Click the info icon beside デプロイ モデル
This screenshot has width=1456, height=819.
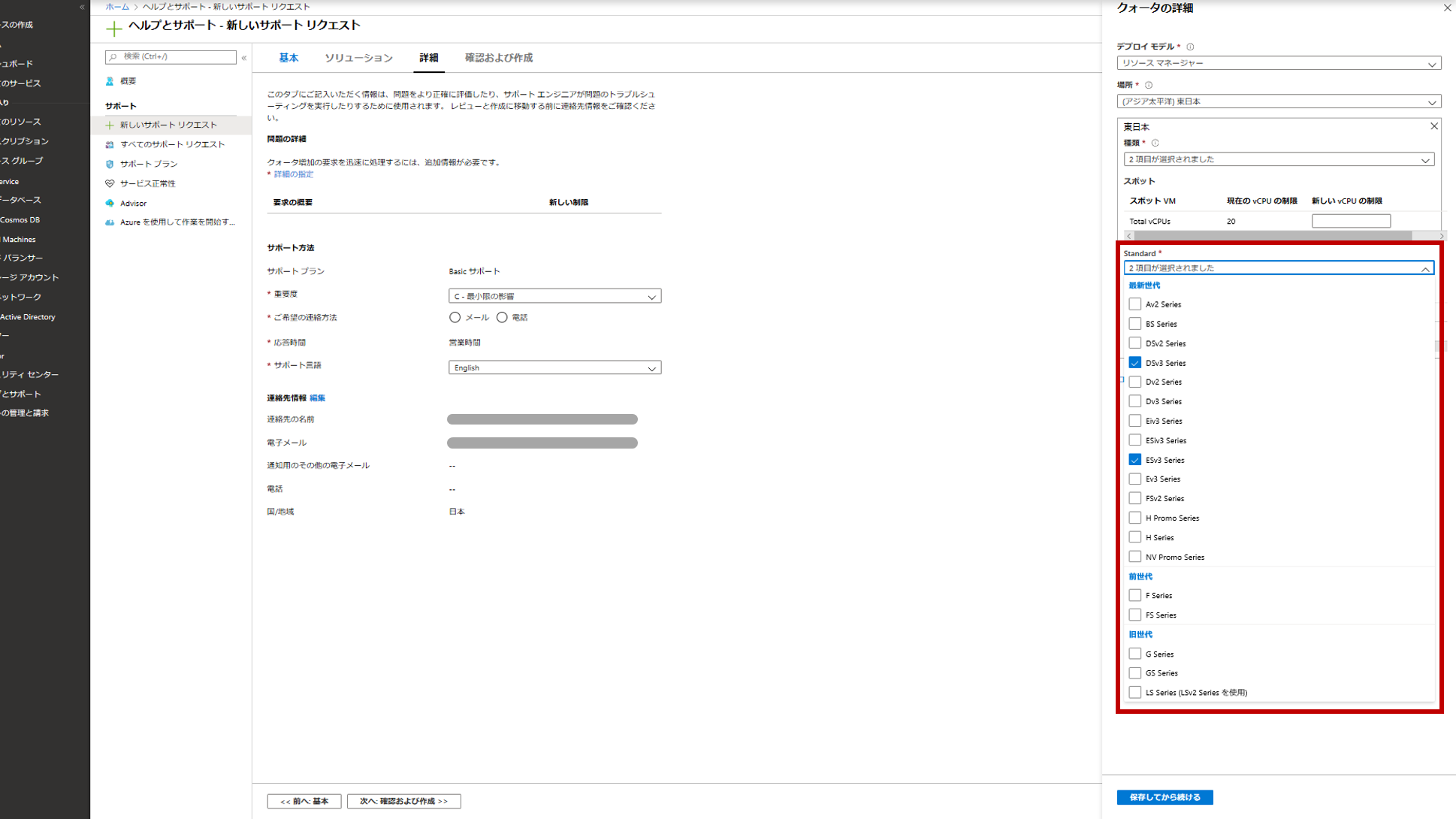point(1190,47)
